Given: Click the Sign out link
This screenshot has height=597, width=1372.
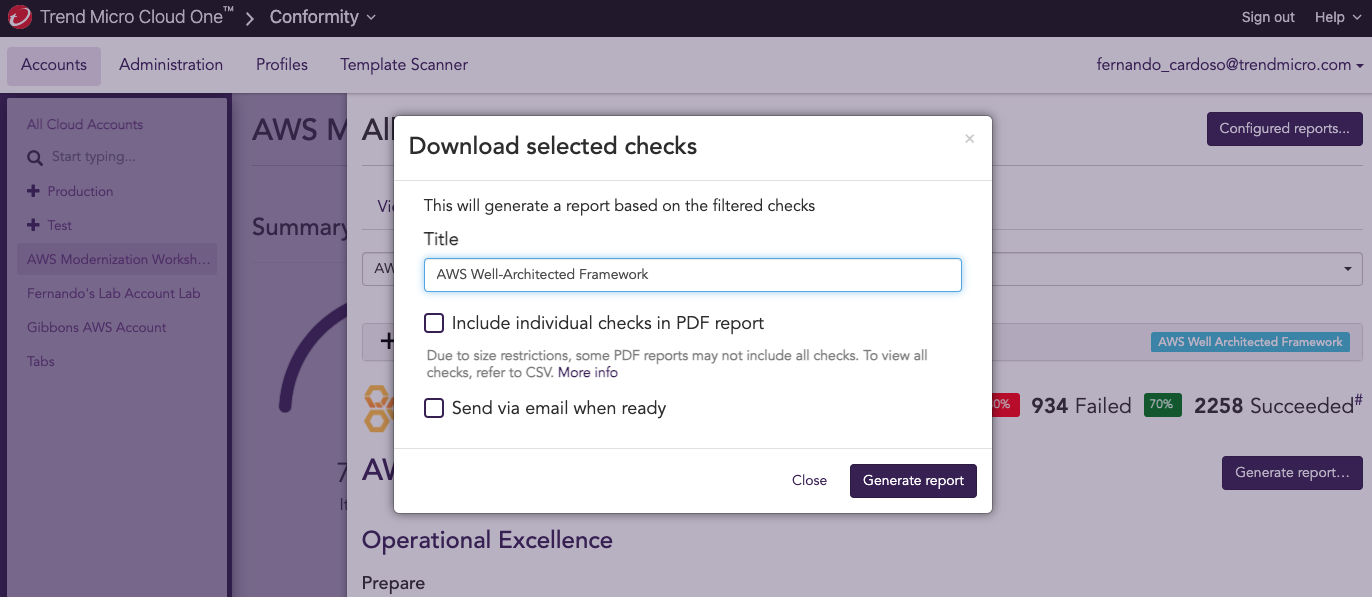Looking at the screenshot, I should [x=1268, y=17].
